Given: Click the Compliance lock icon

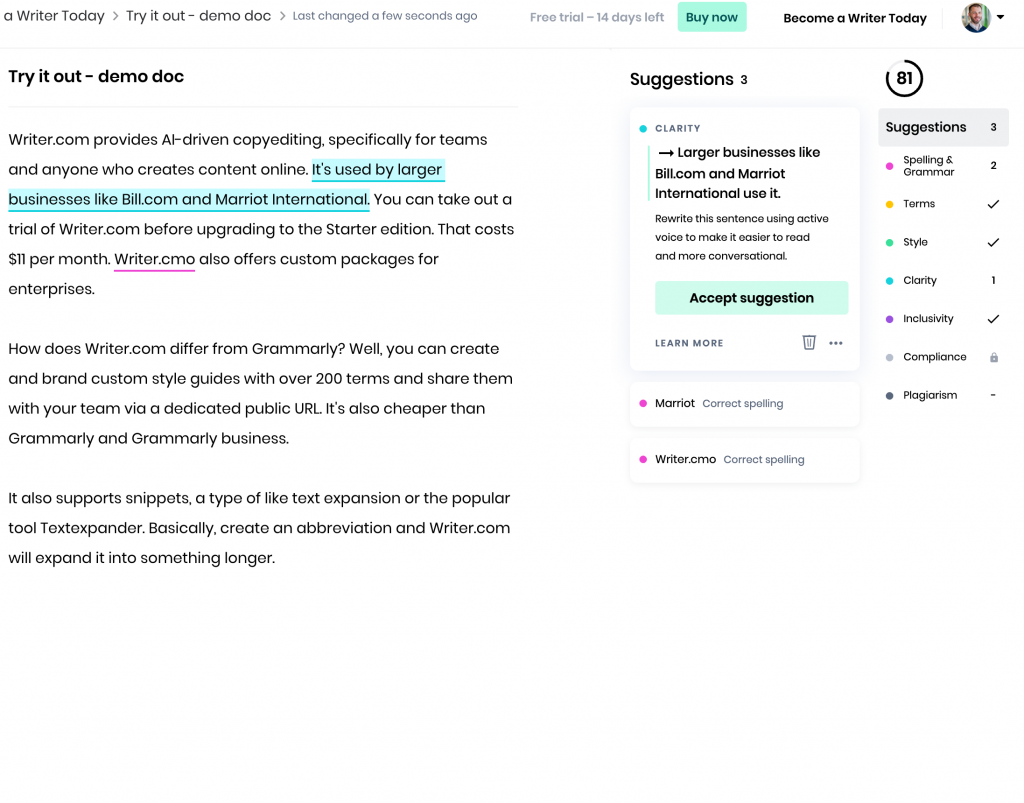Looking at the screenshot, I should click(x=993, y=357).
